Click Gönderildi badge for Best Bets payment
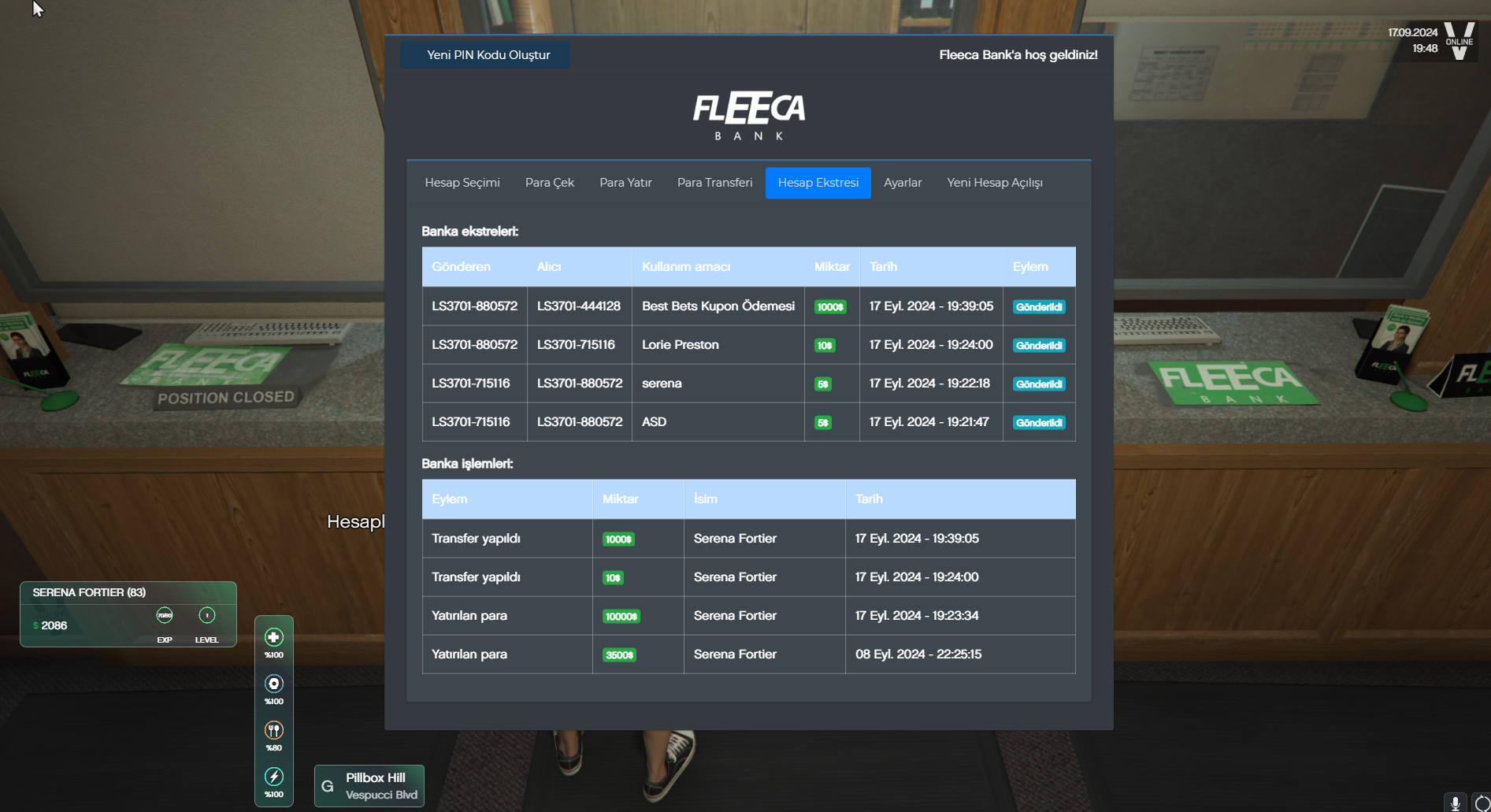The height and width of the screenshot is (812, 1491). [1039, 307]
